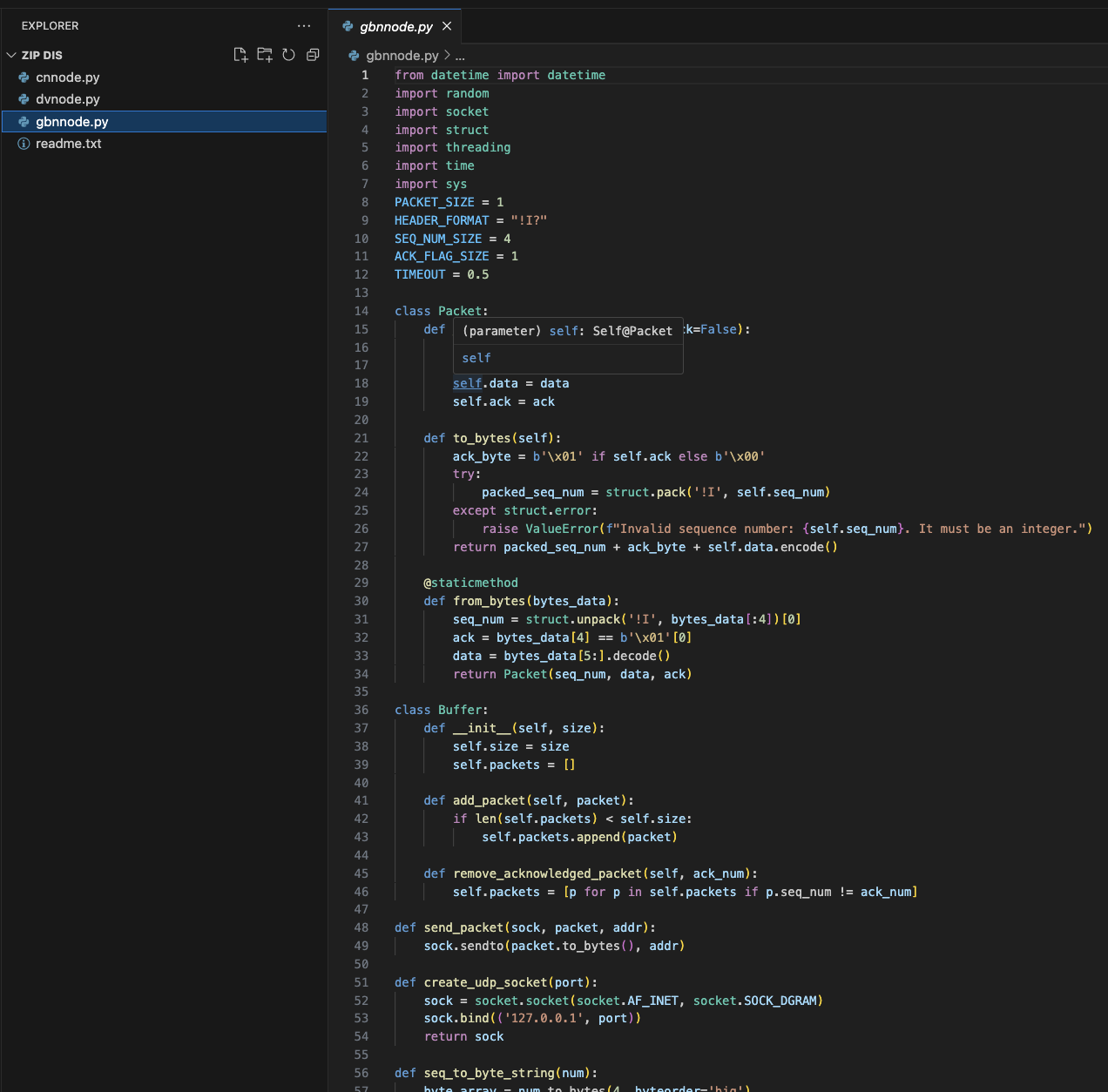This screenshot has width=1108, height=1092.
Task: Close the gbnnode.py tab
Action: (447, 26)
